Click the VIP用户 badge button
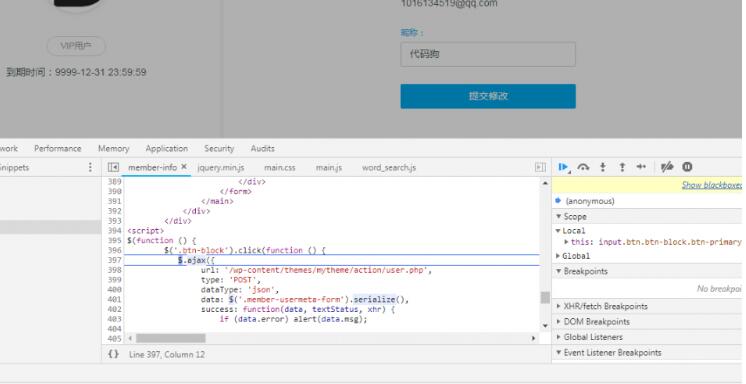The width and height of the screenshot is (746, 384). coord(76,46)
